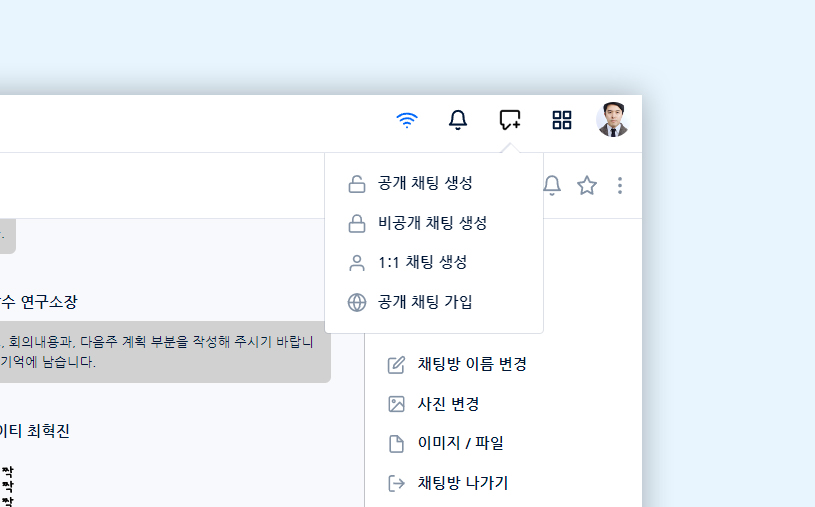Click open padlock icon beside 공개 채팅 생성

pos(357,184)
